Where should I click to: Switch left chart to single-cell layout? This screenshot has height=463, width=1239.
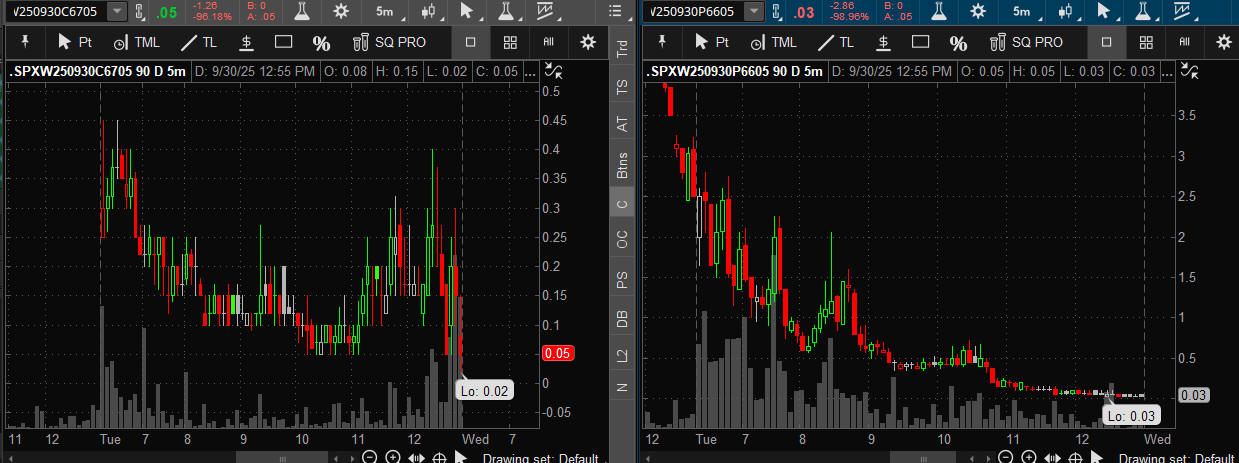coord(470,42)
